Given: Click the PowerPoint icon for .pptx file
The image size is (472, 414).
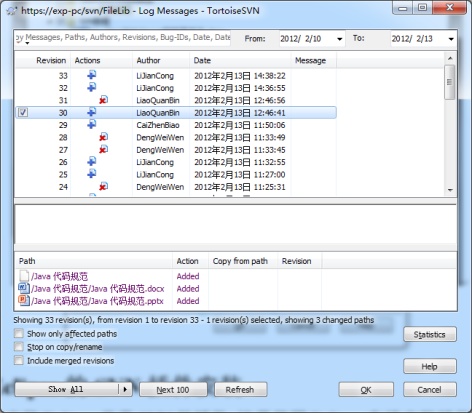Looking at the screenshot, I should [24, 300].
